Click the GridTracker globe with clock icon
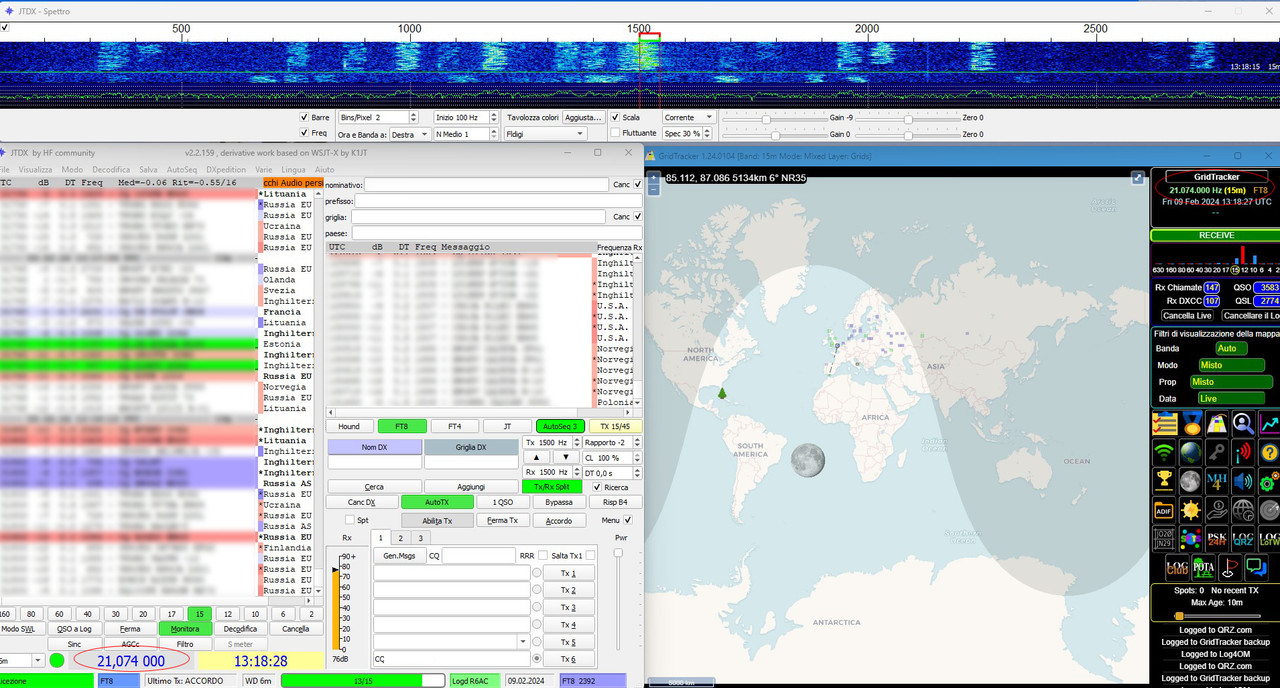1280x688 pixels. (1243, 511)
